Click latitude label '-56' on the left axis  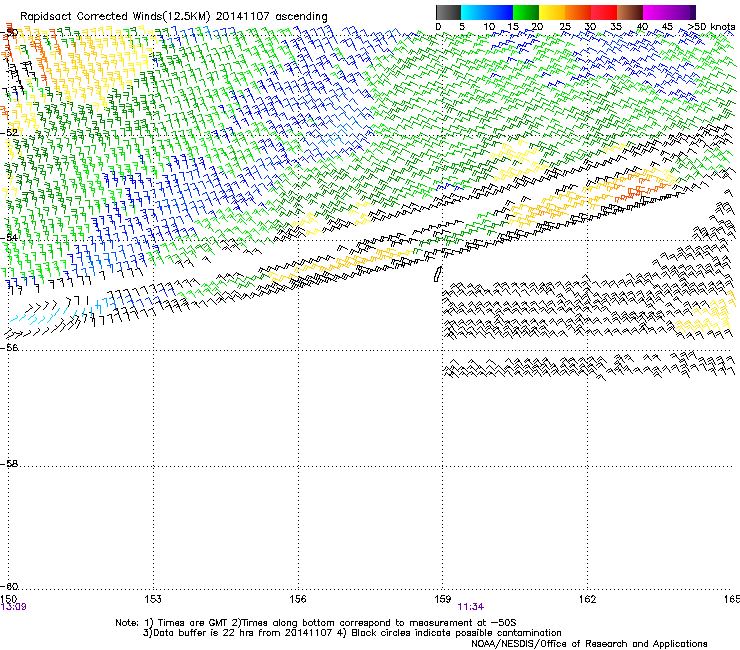(x=9, y=347)
